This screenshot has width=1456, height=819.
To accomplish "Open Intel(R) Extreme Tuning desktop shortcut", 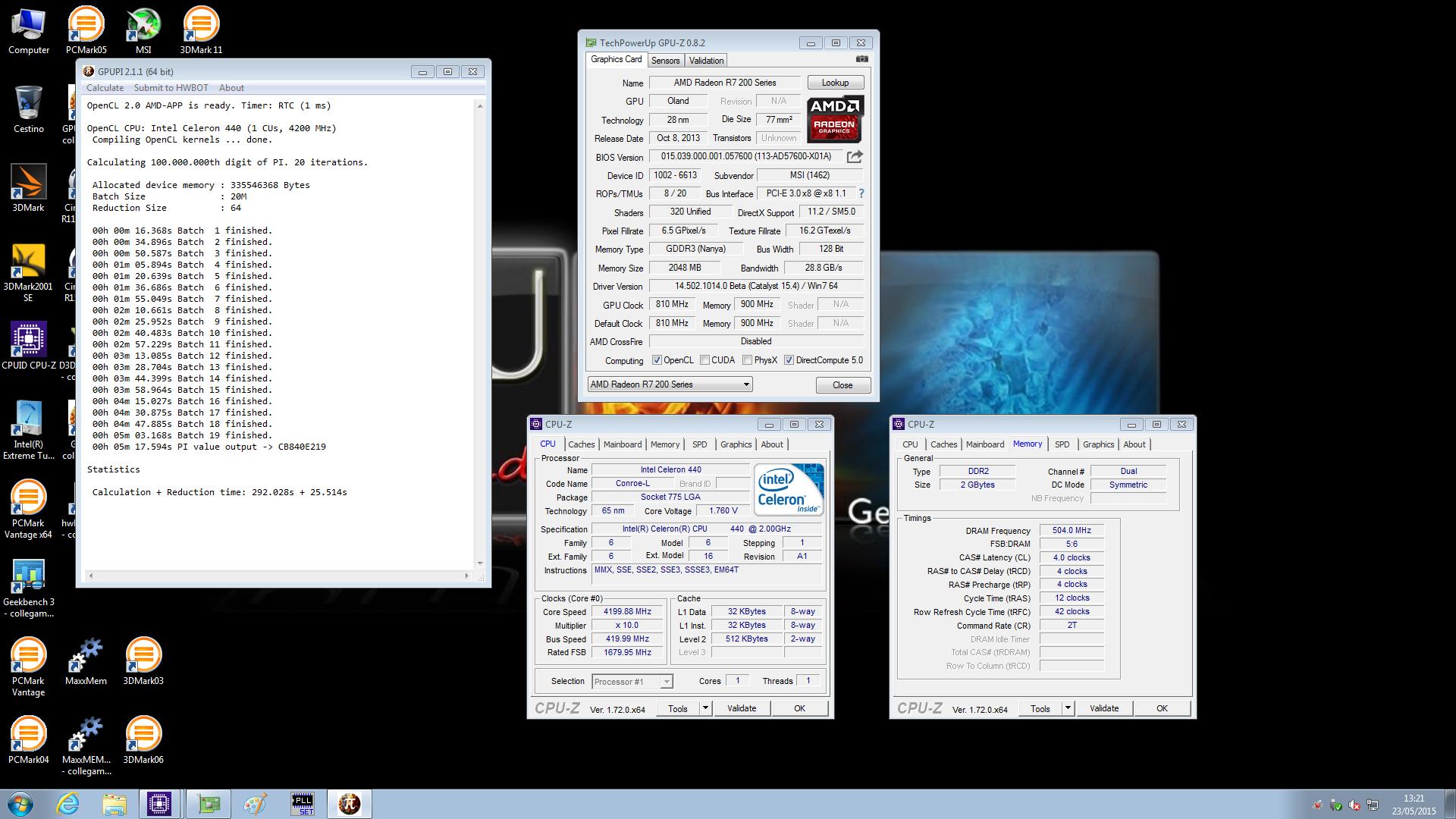I will point(29,431).
